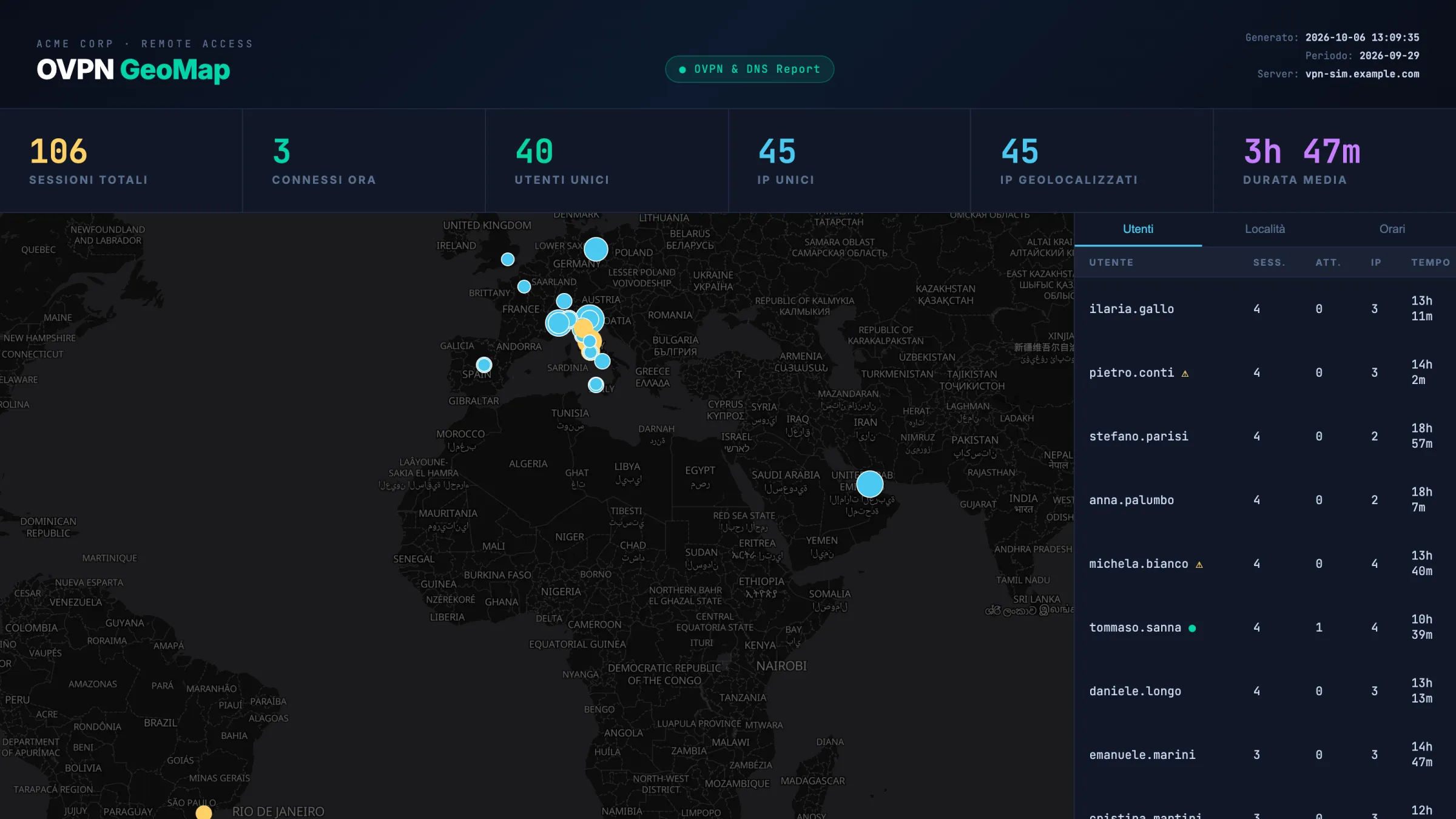
Task: Click the 45 IP Unici card
Action: pyautogui.click(x=849, y=161)
